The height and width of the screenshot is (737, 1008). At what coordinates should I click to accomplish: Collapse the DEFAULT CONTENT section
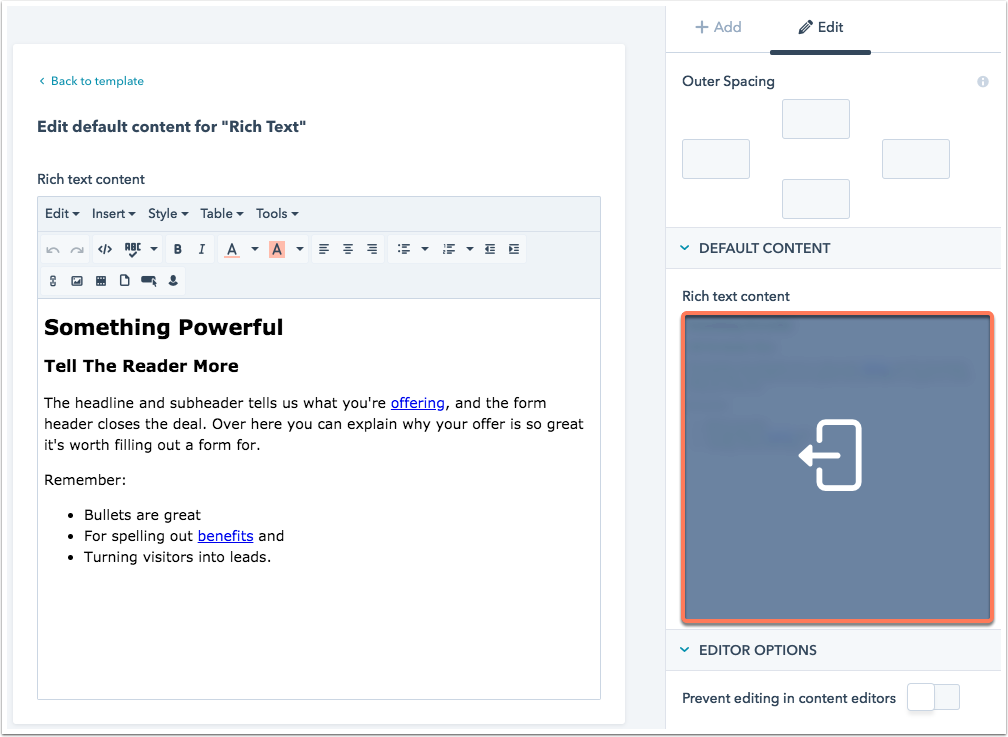pos(684,248)
